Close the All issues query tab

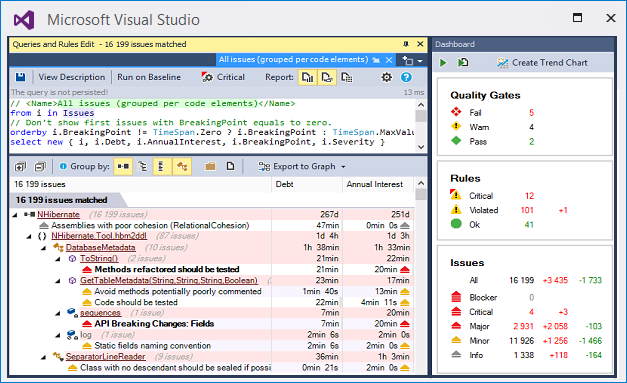tap(389, 60)
